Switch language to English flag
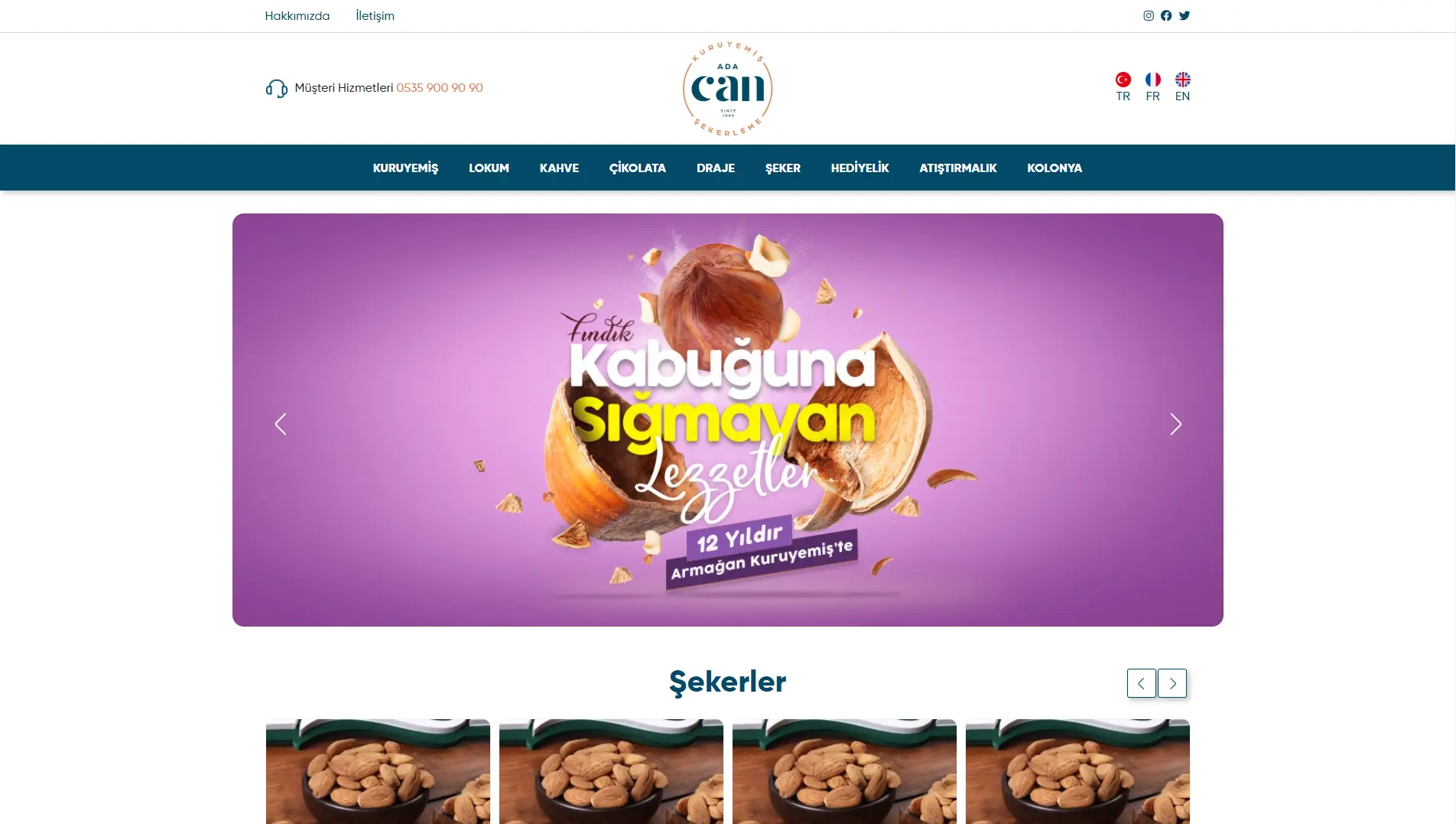This screenshot has height=824, width=1456. coord(1182,80)
